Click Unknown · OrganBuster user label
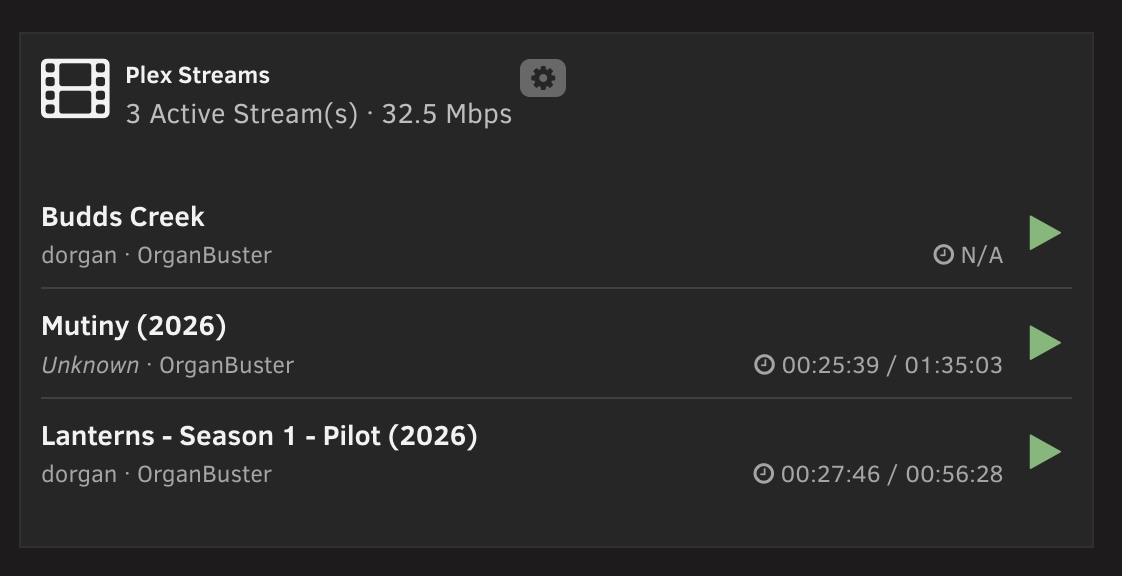The width and height of the screenshot is (1122, 576). (x=167, y=365)
